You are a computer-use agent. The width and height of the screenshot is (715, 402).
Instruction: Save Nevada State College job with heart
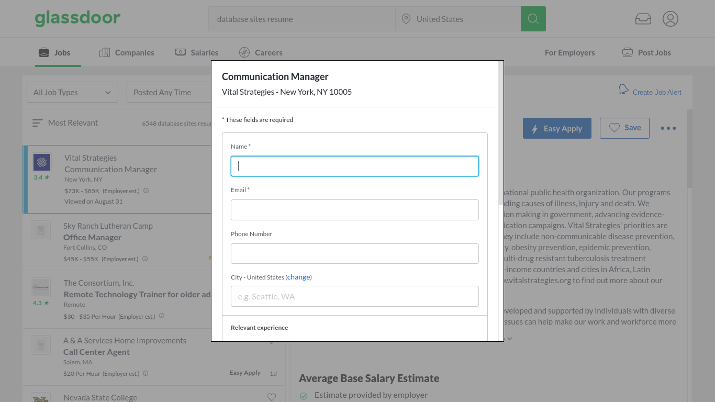(x=271, y=397)
